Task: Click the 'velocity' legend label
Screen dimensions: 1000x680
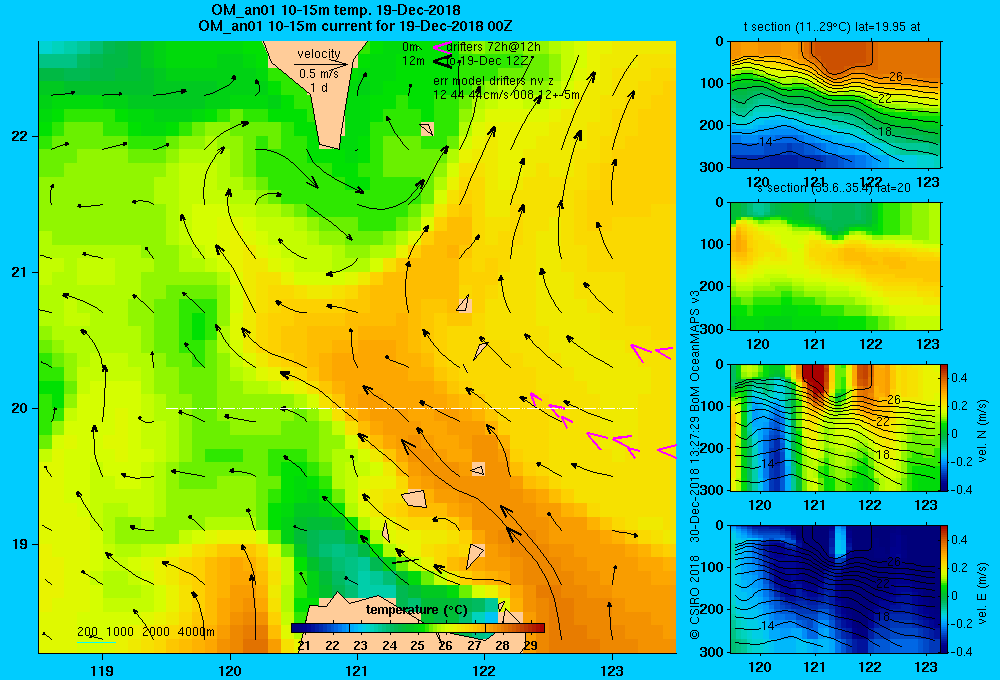Action: click(319, 54)
